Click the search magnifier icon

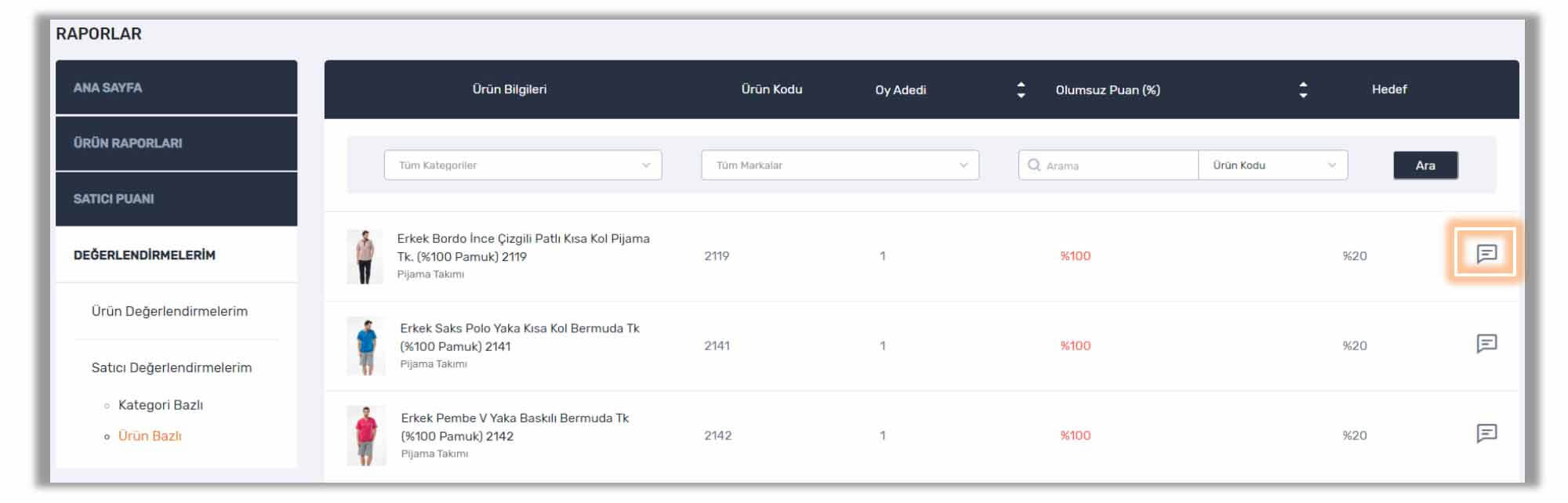click(x=1034, y=165)
